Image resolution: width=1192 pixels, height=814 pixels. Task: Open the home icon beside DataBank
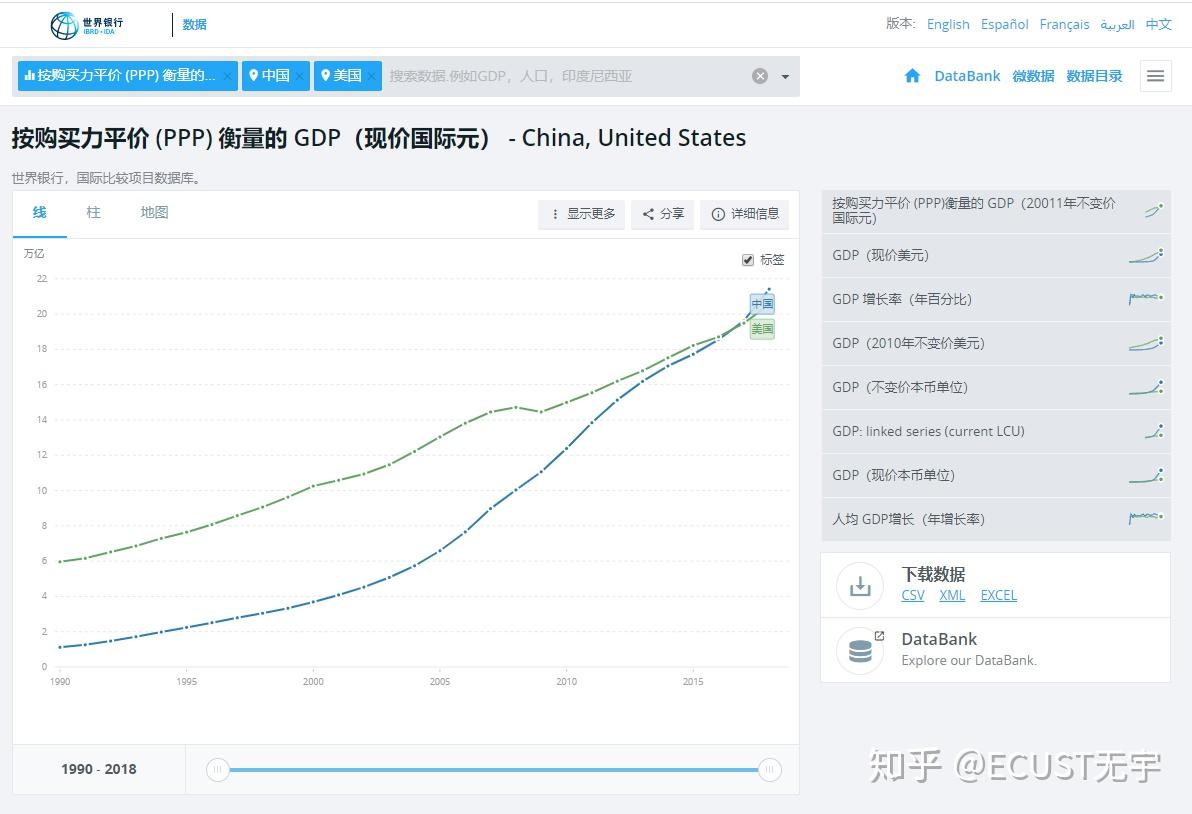(912, 75)
